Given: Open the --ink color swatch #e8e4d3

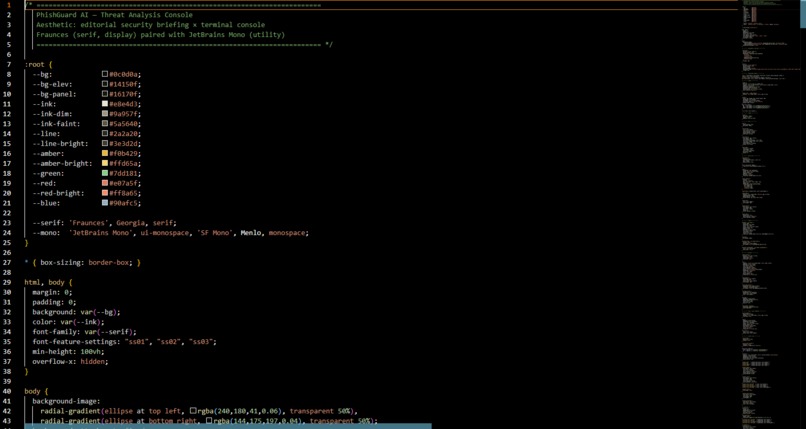Looking at the screenshot, I should click(x=105, y=104).
